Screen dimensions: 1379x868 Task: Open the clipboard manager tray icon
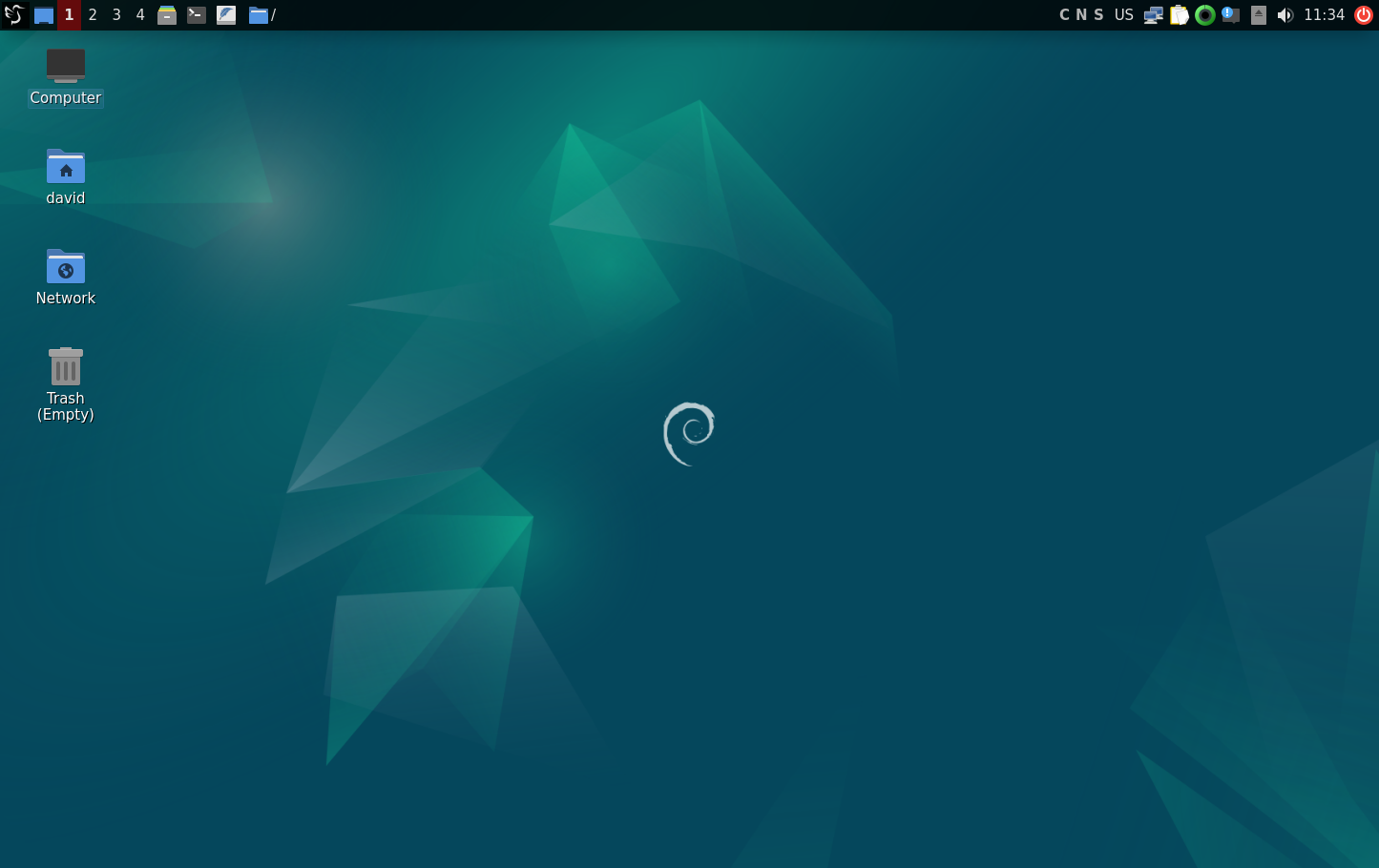(x=1180, y=15)
